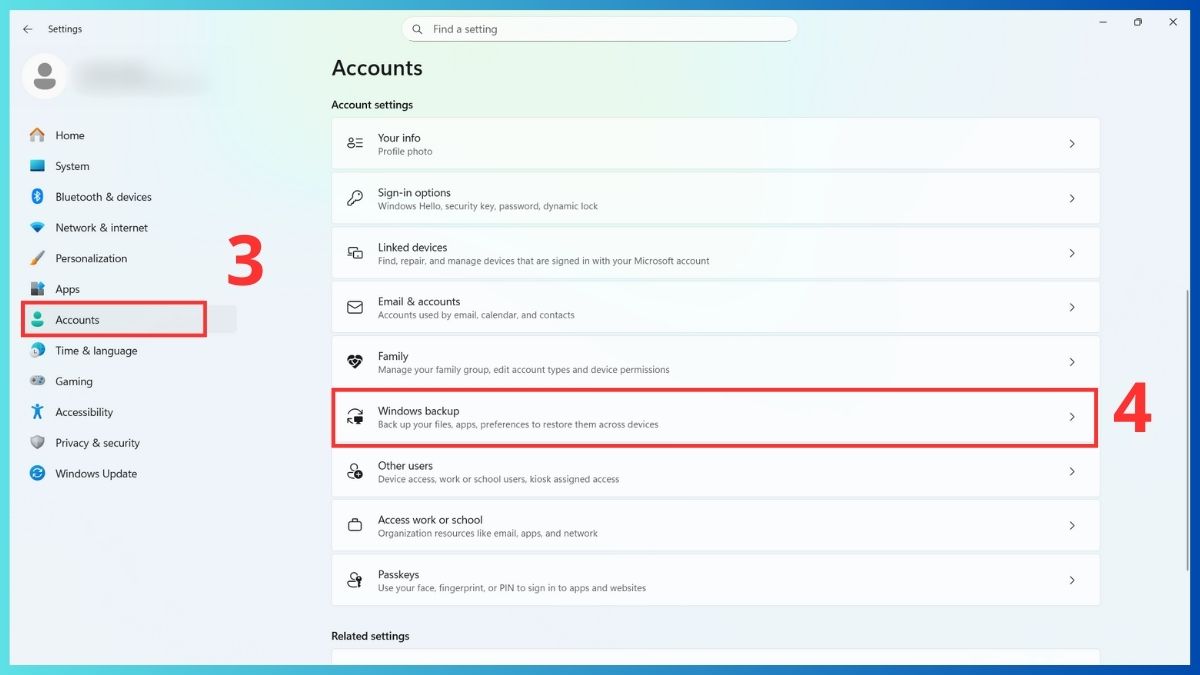The image size is (1200, 675).
Task: Click the Personalization paintbrush icon
Action: (37, 258)
